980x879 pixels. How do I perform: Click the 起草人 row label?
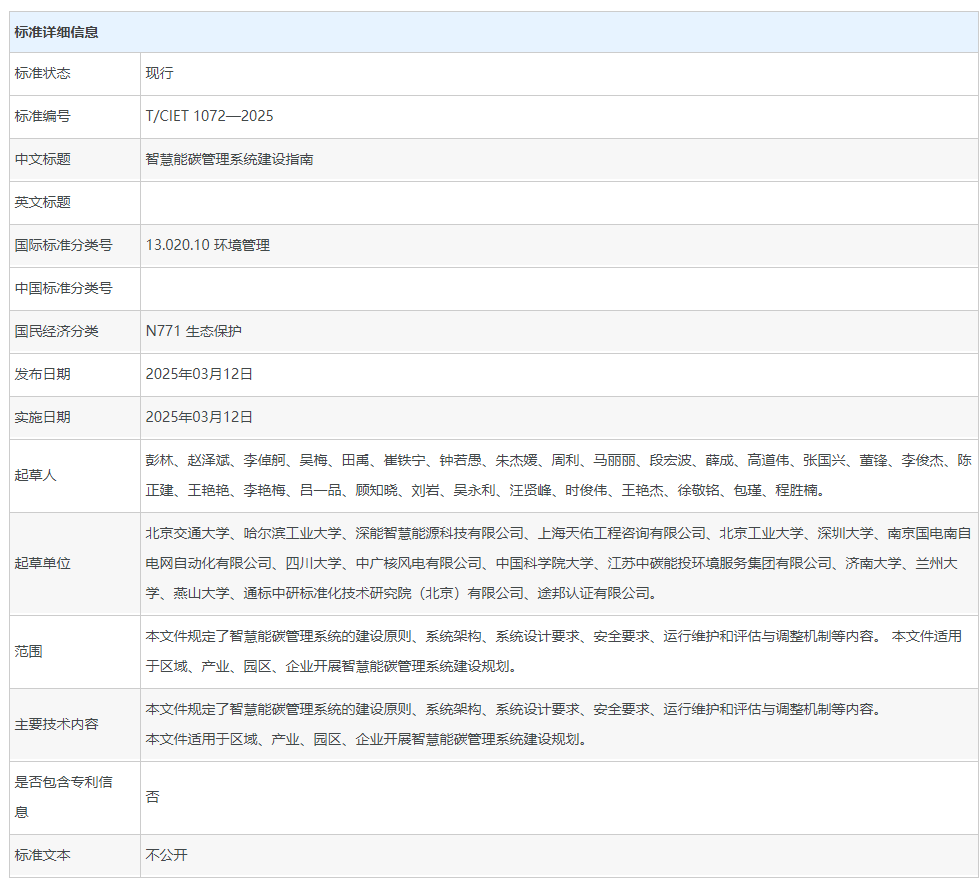coord(36,475)
